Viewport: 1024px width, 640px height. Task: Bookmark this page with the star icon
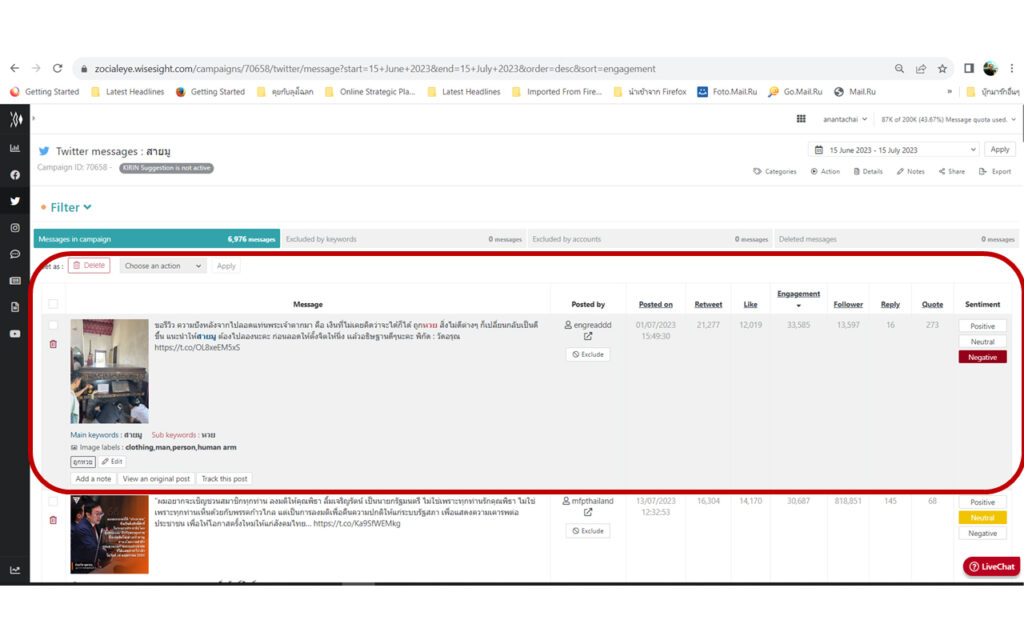point(942,69)
